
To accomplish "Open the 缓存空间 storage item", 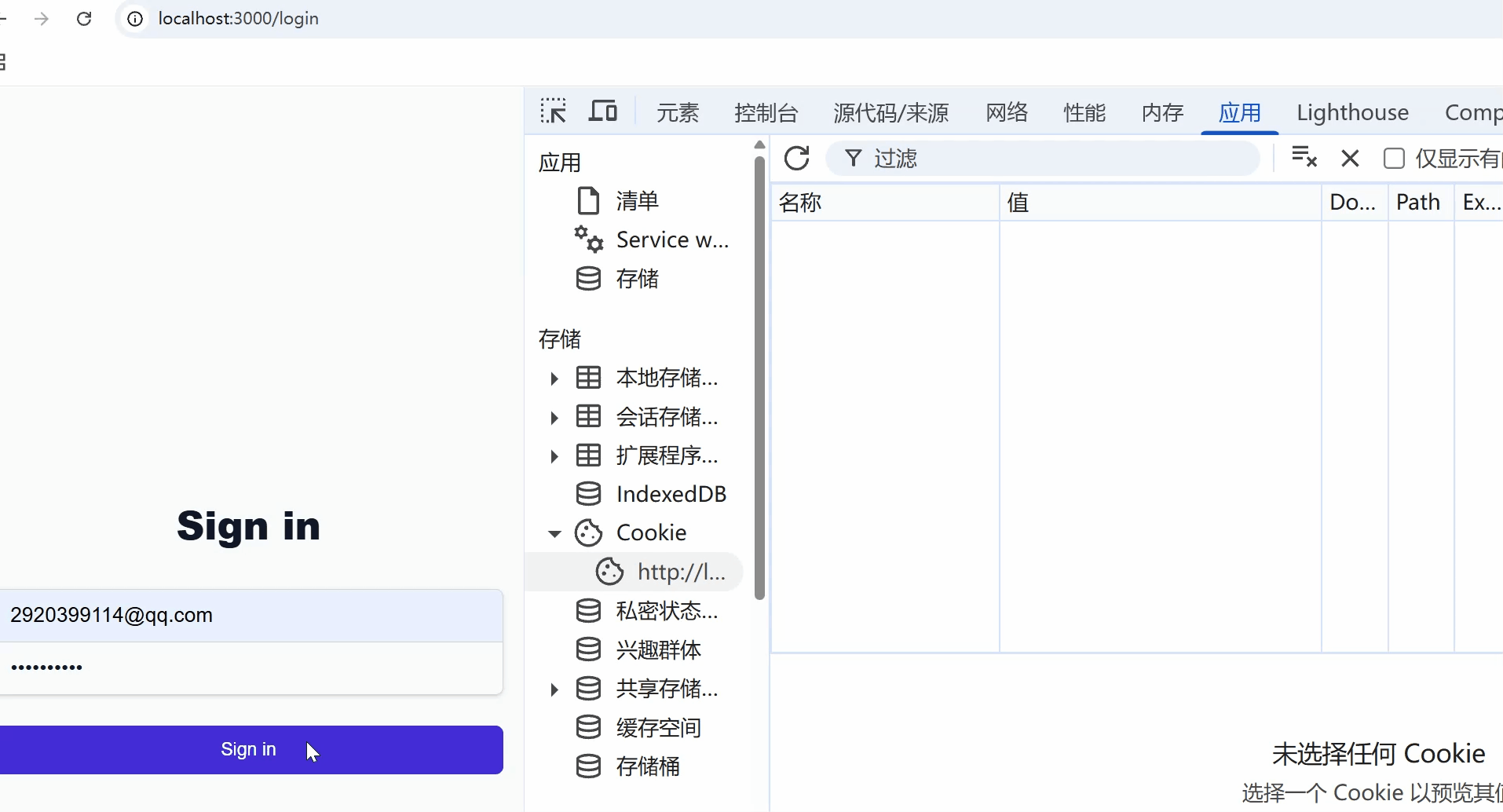I will (x=658, y=727).
